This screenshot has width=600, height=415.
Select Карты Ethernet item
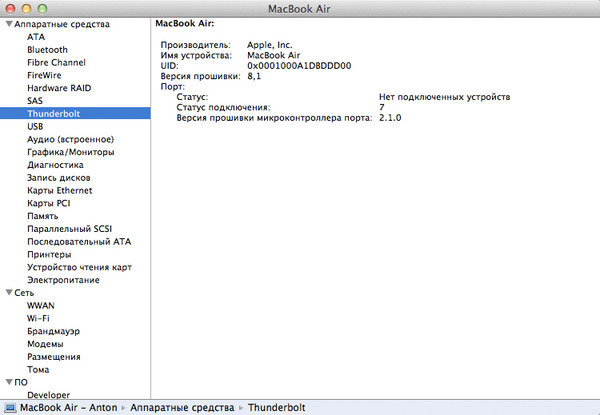coord(60,190)
